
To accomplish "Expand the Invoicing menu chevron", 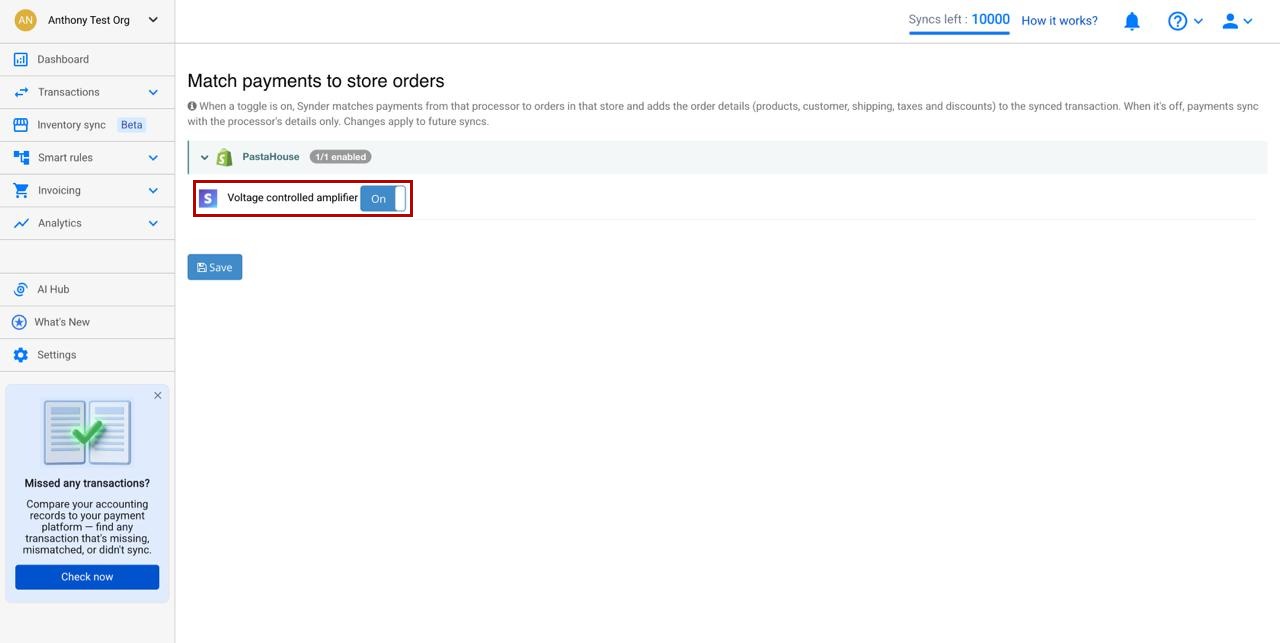I will click(x=153, y=190).
